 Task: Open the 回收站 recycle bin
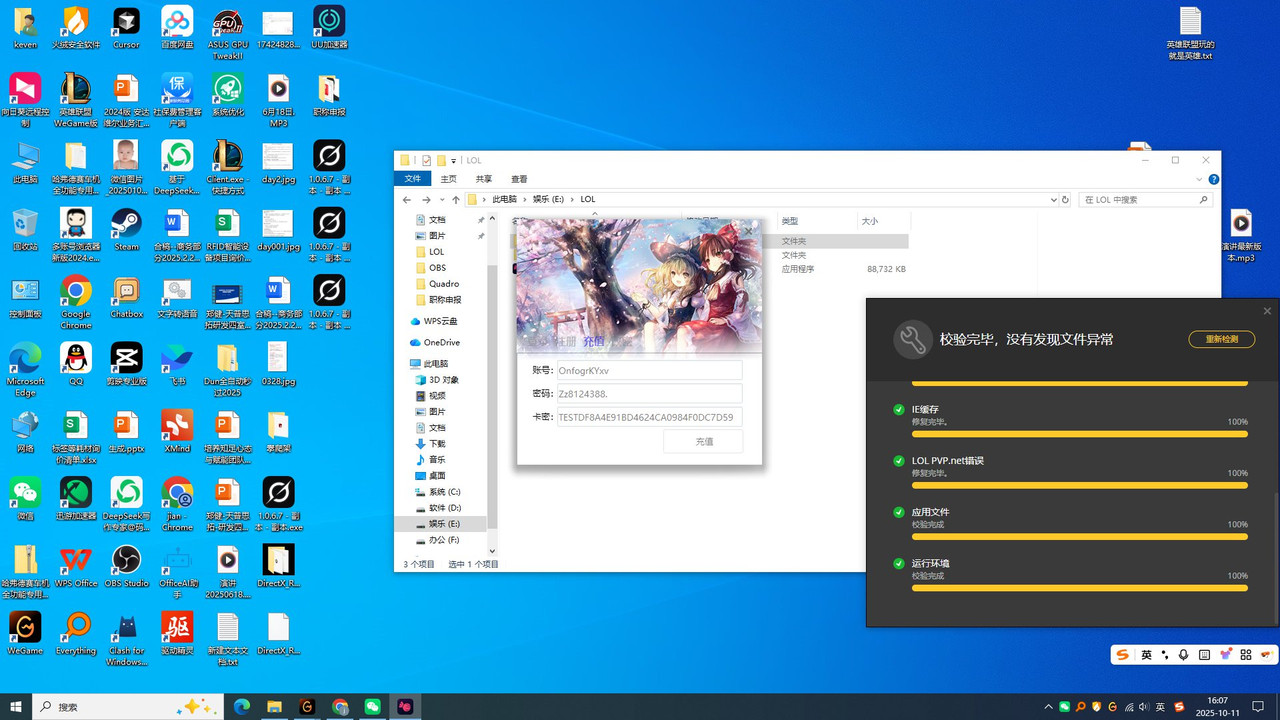point(25,229)
